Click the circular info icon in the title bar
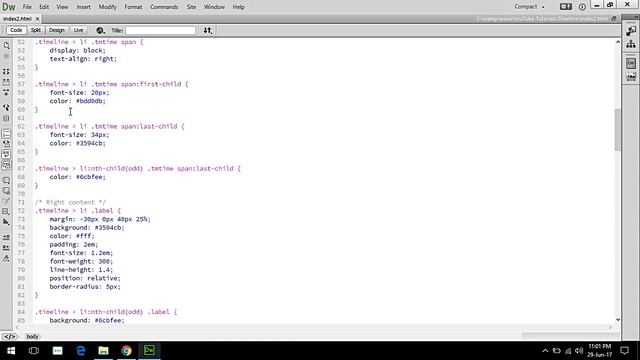The height and width of the screenshot is (360, 640). click(x=582, y=7)
